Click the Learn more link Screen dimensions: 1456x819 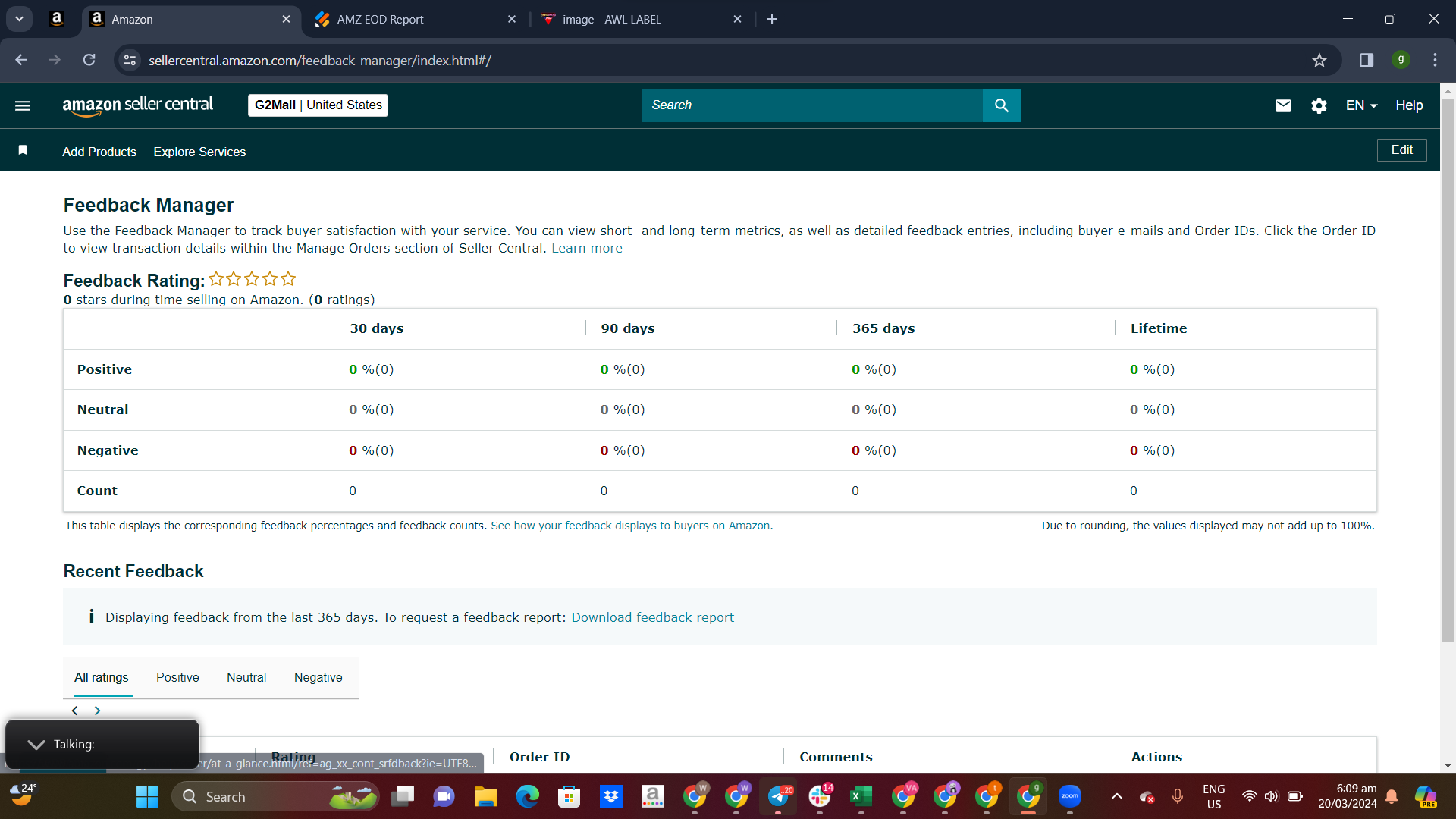pos(587,249)
